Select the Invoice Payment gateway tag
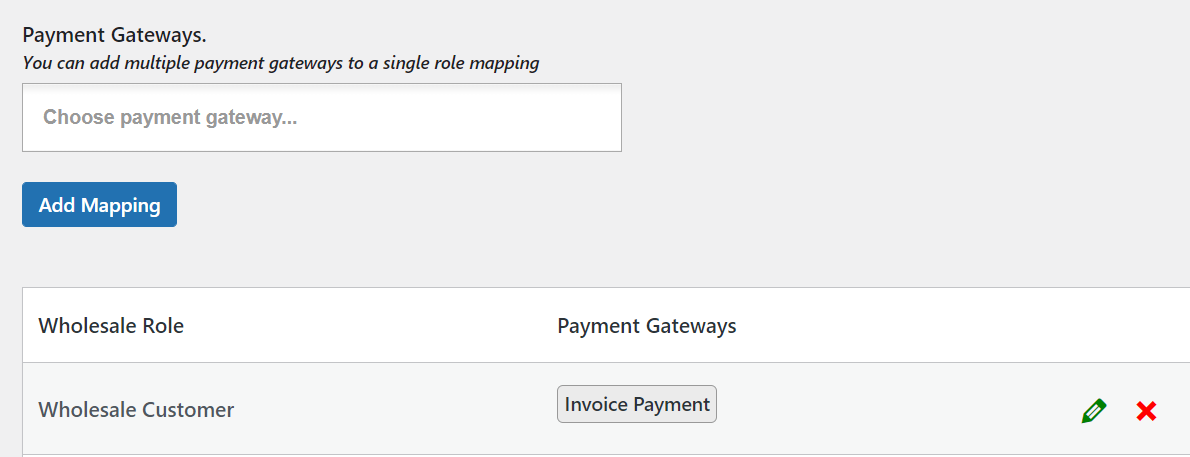 [637, 404]
